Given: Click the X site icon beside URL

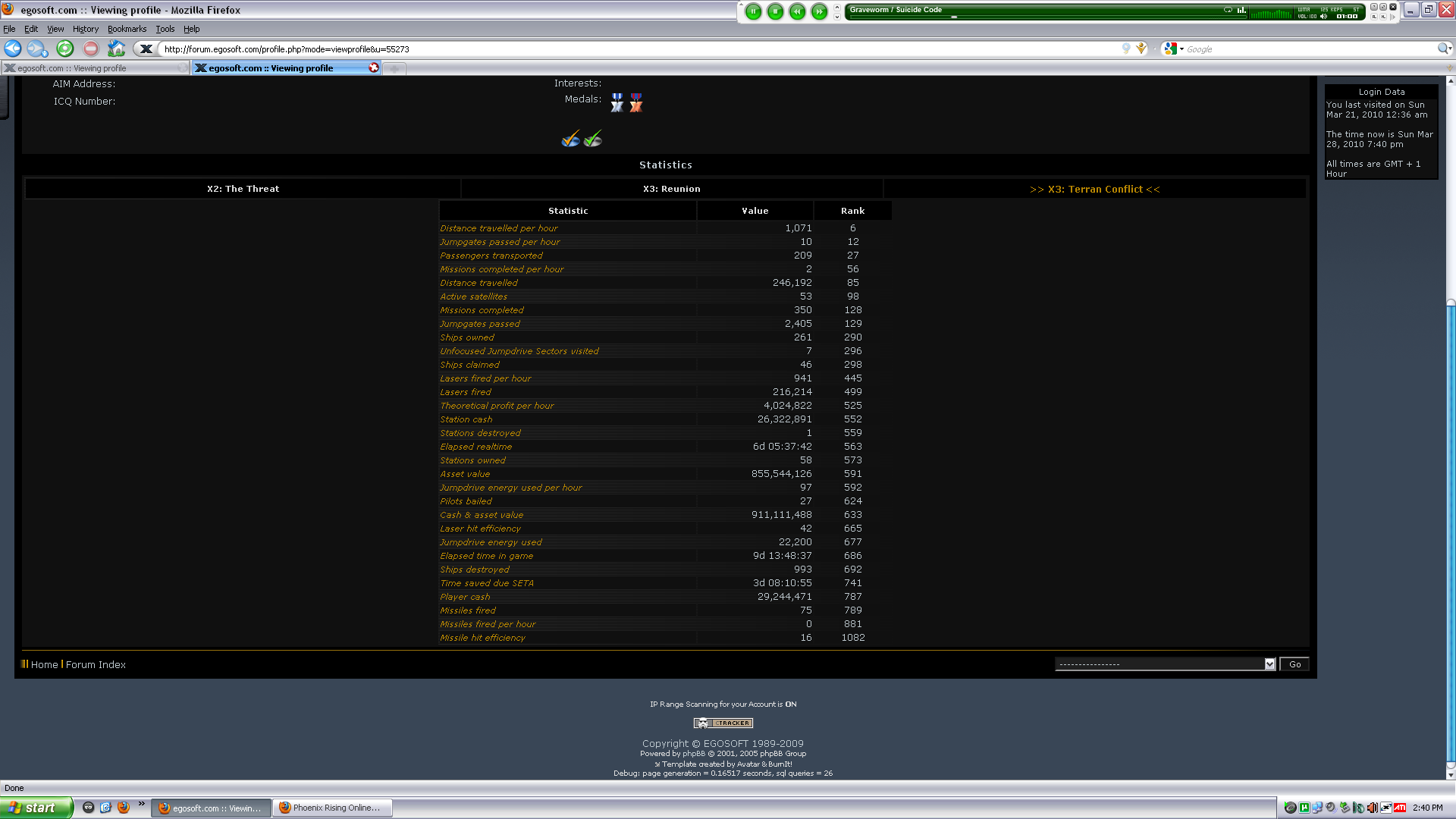Looking at the screenshot, I should [146, 49].
